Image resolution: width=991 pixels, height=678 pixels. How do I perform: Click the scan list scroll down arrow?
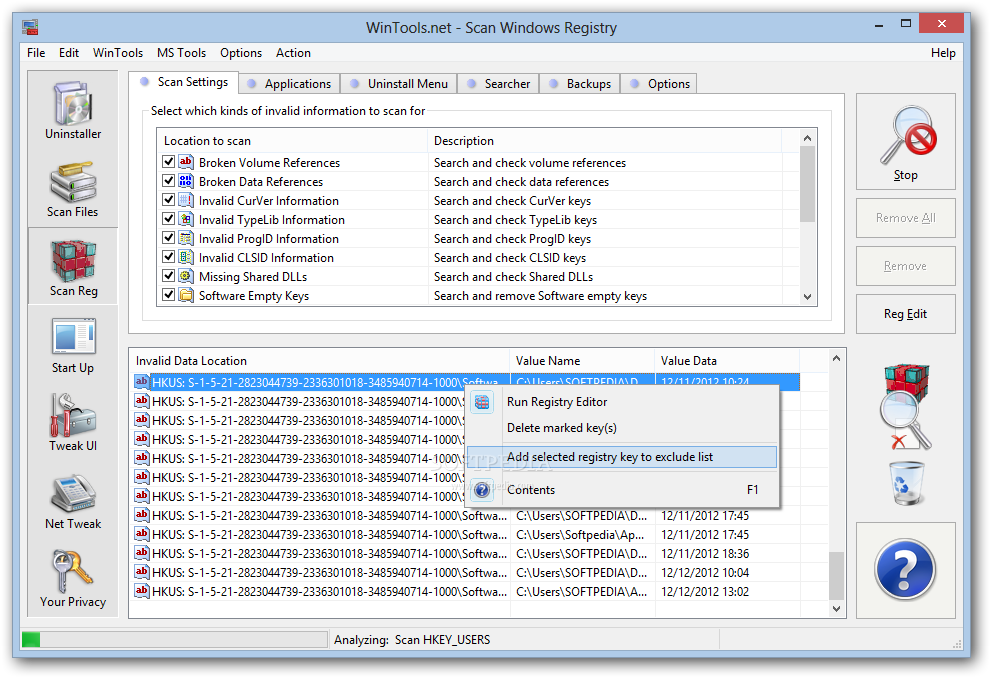(807, 296)
